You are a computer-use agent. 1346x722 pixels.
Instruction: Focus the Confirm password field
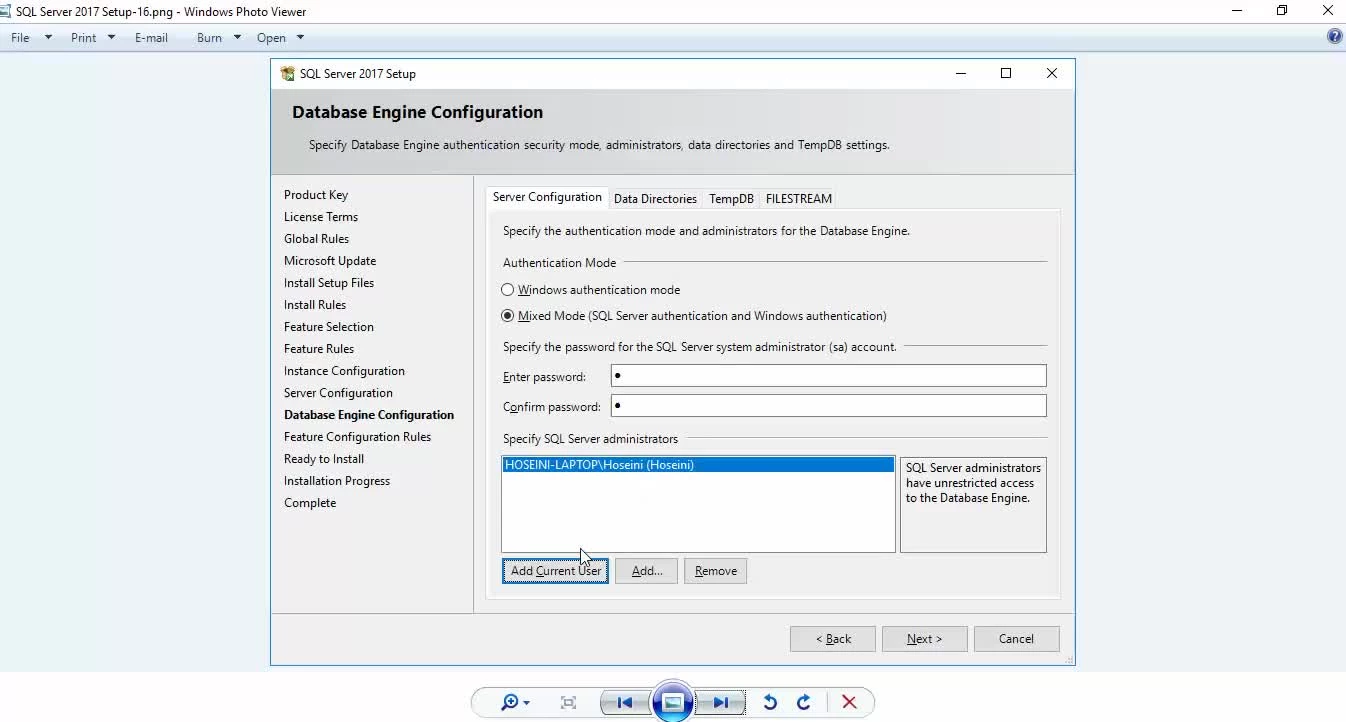(829, 406)
